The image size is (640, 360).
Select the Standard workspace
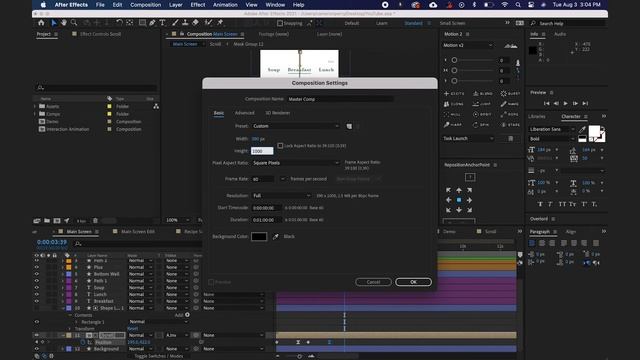pos(413,23)
